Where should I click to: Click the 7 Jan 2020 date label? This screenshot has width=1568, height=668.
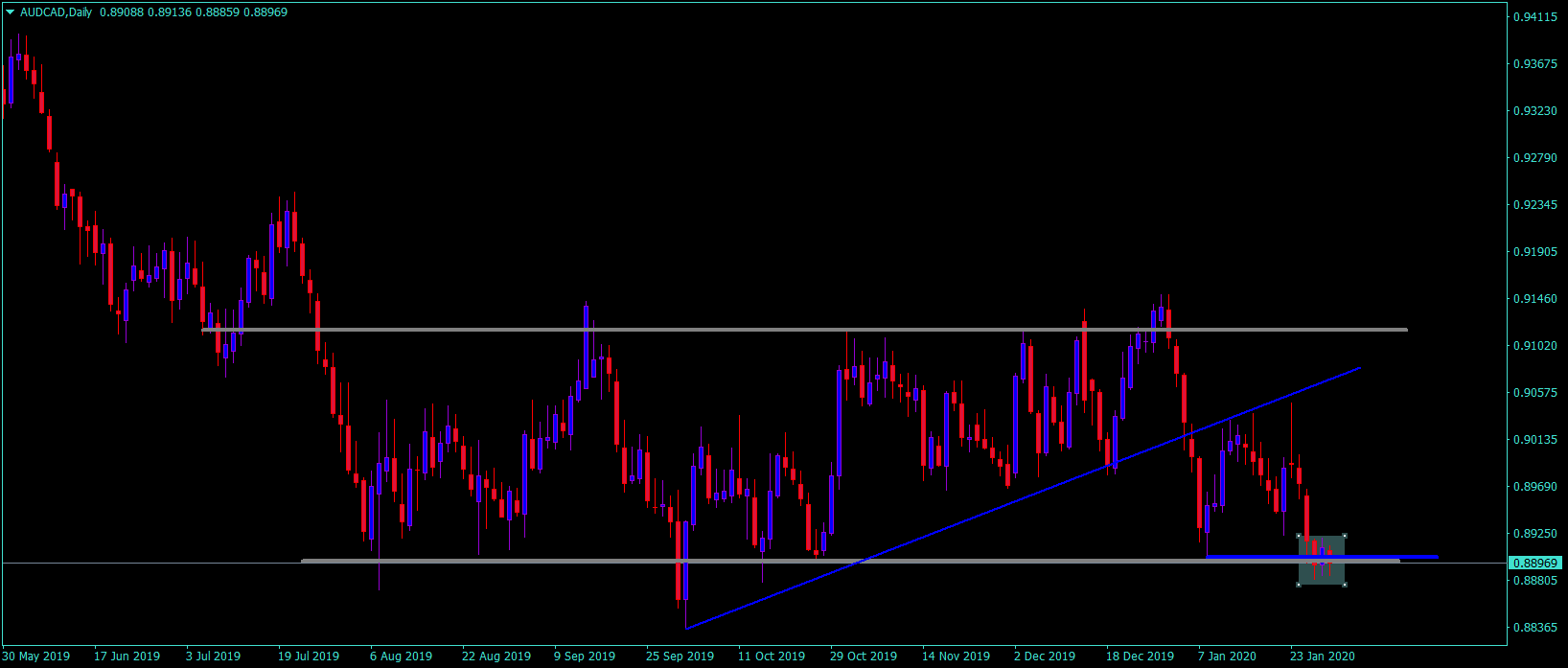coord(1228,656)
